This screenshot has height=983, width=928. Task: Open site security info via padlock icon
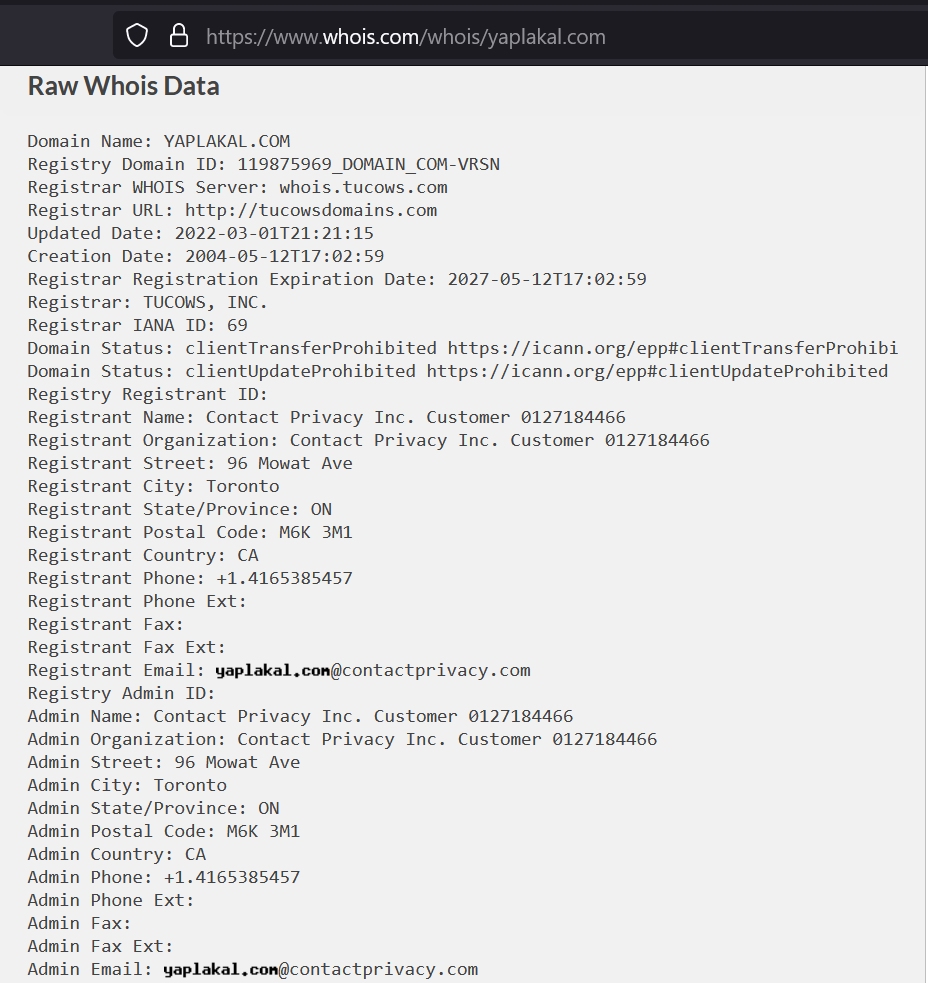[x=179, y=36]
